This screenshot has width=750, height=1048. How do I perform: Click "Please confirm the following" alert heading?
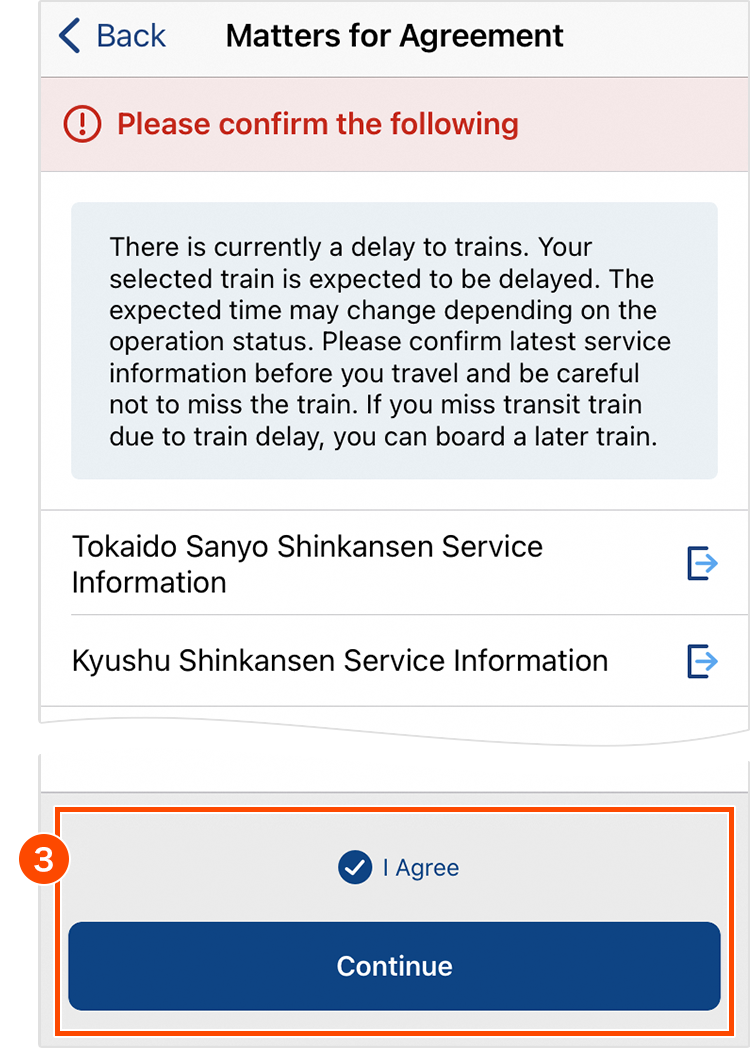click(x=318, y=125)
